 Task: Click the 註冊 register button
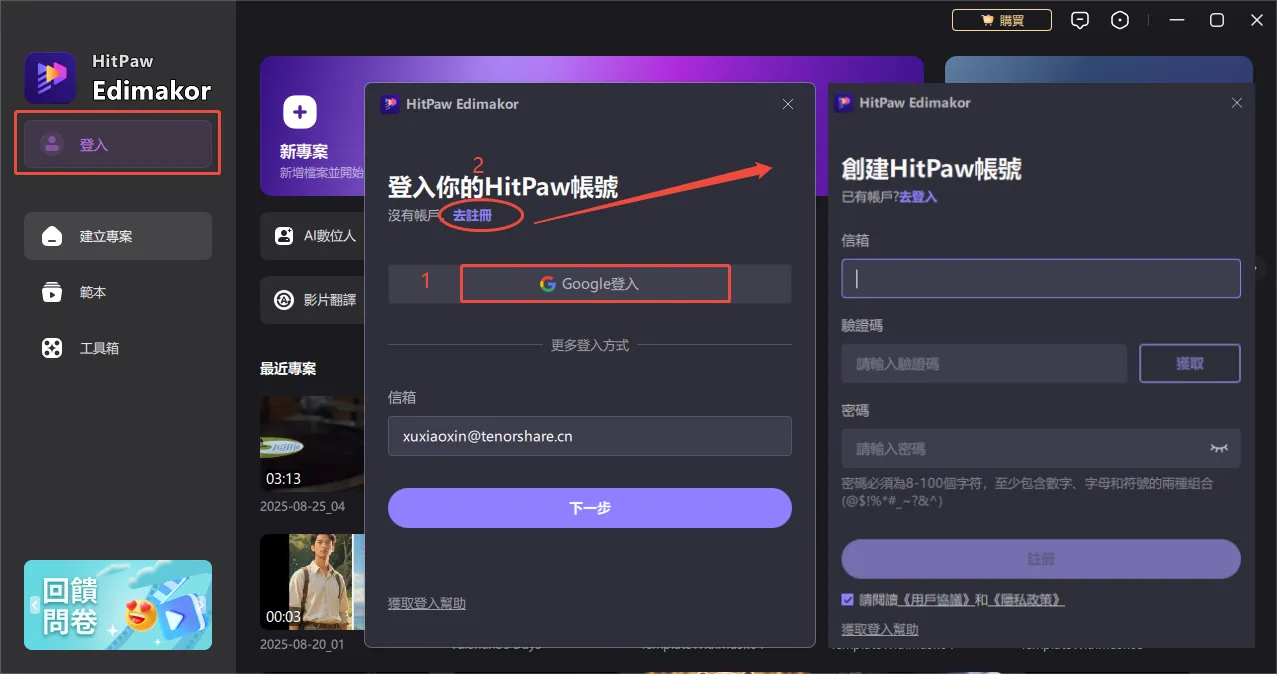click(x=1041, y=559)
